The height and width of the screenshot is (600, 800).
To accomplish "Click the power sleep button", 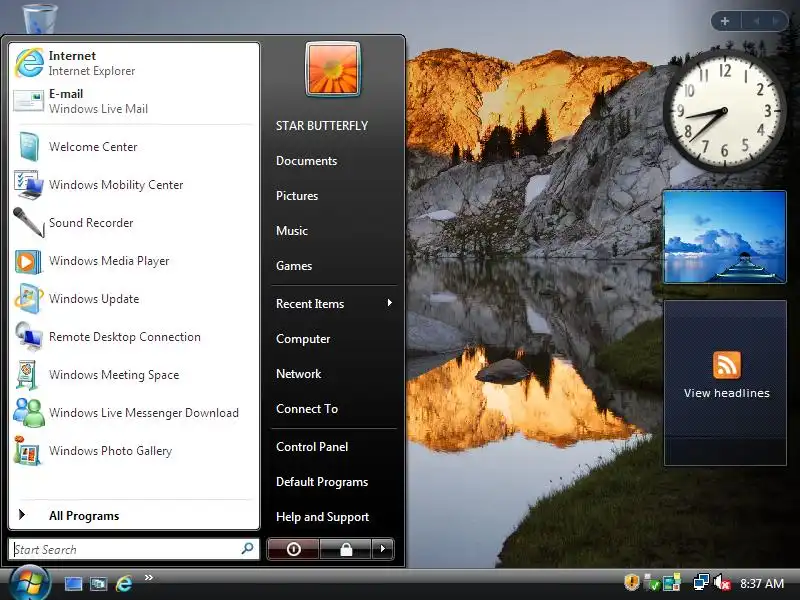I will click(293, 549).
